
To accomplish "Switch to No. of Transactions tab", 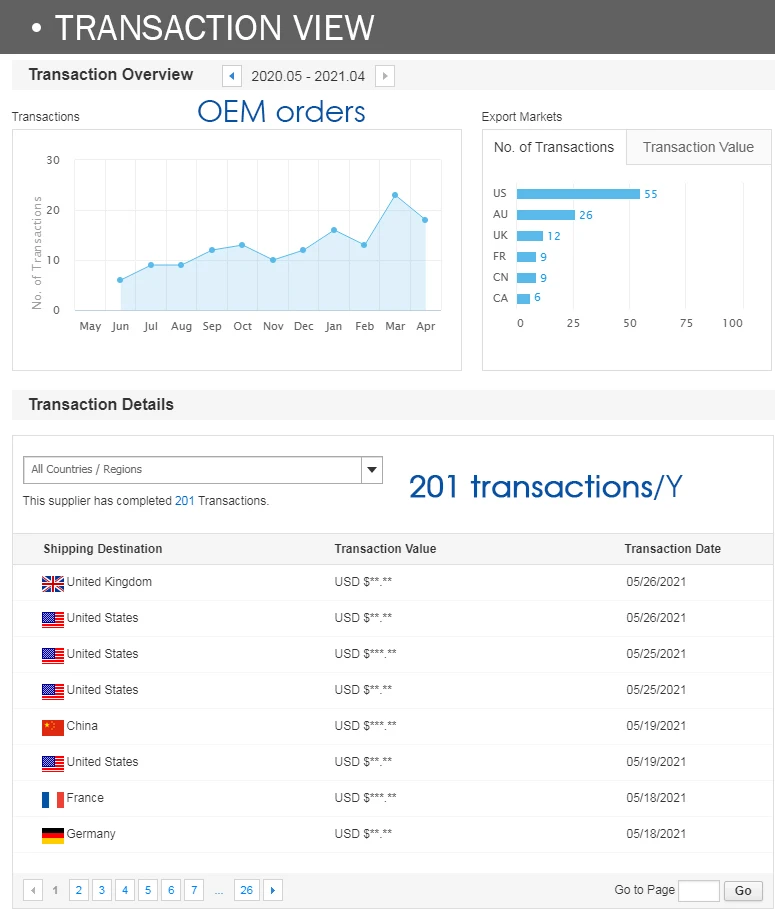I will pyautogui.click(x=554, y=147).
